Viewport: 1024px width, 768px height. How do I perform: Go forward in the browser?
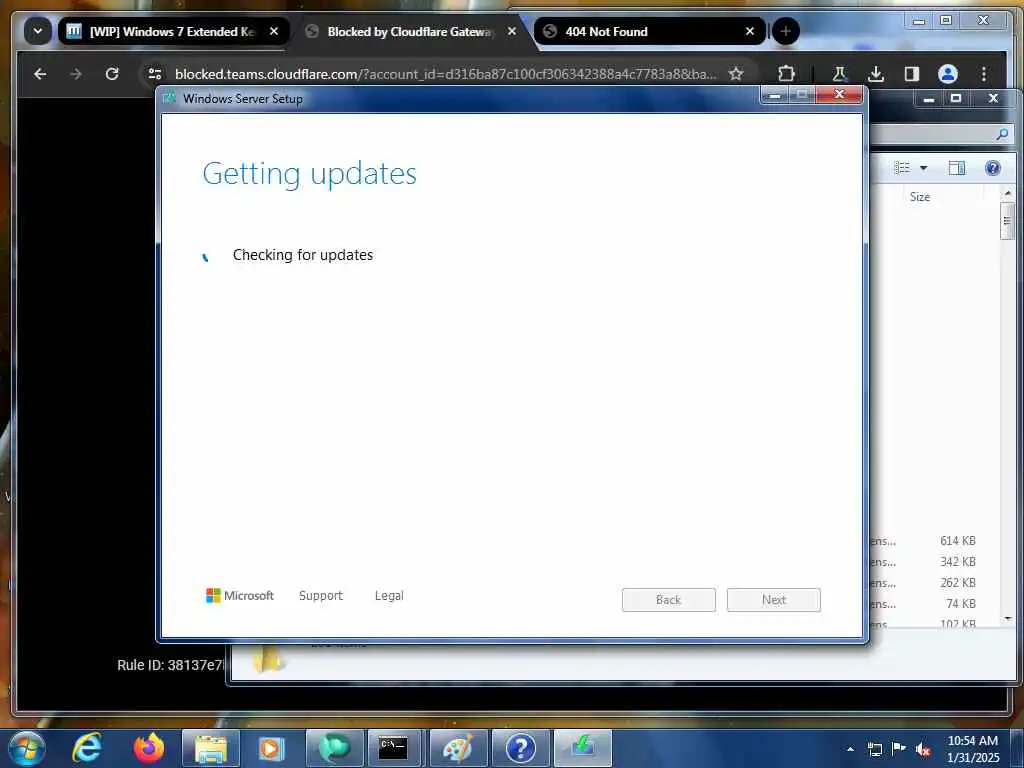pos(76,74)
